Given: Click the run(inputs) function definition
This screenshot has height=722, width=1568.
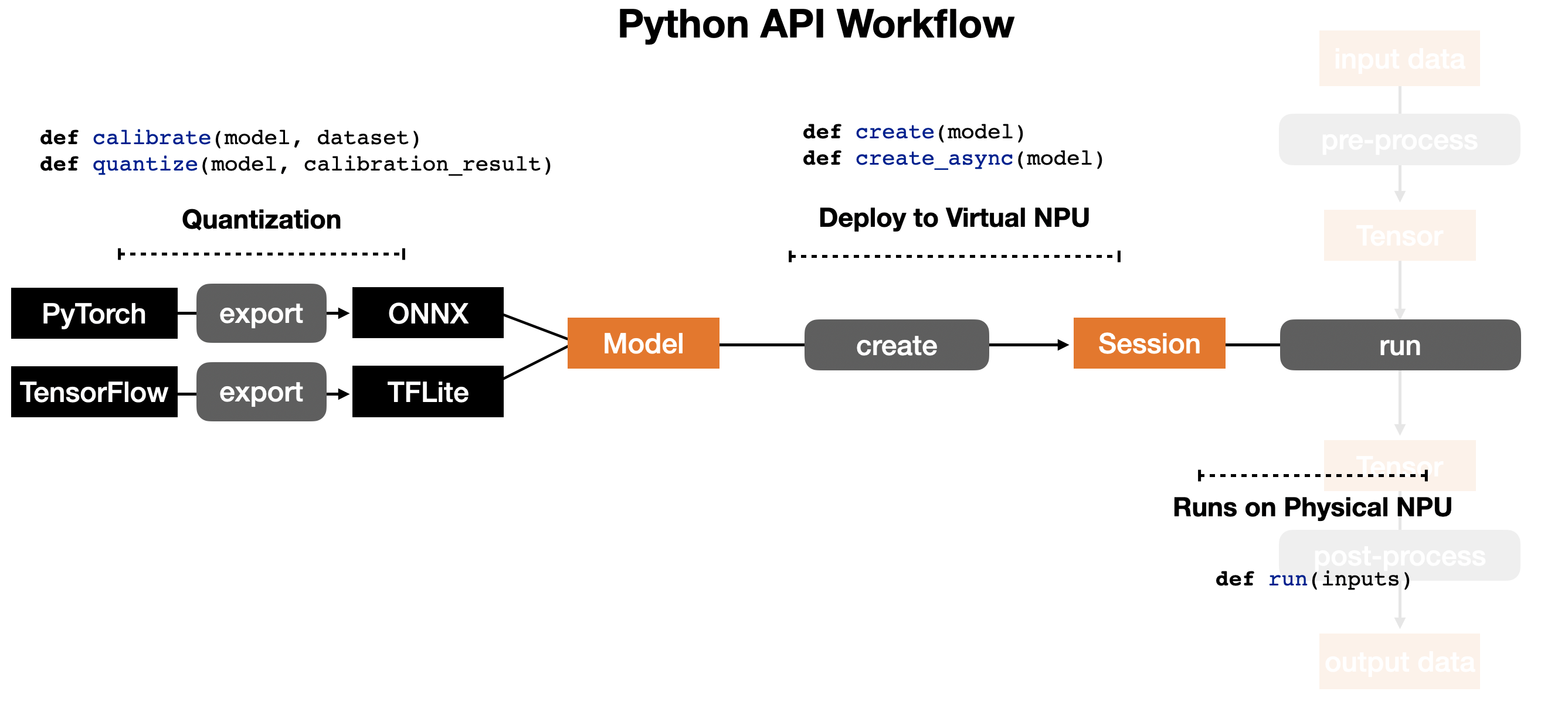Looking at the screenshot, I should tap(1313, 579).
